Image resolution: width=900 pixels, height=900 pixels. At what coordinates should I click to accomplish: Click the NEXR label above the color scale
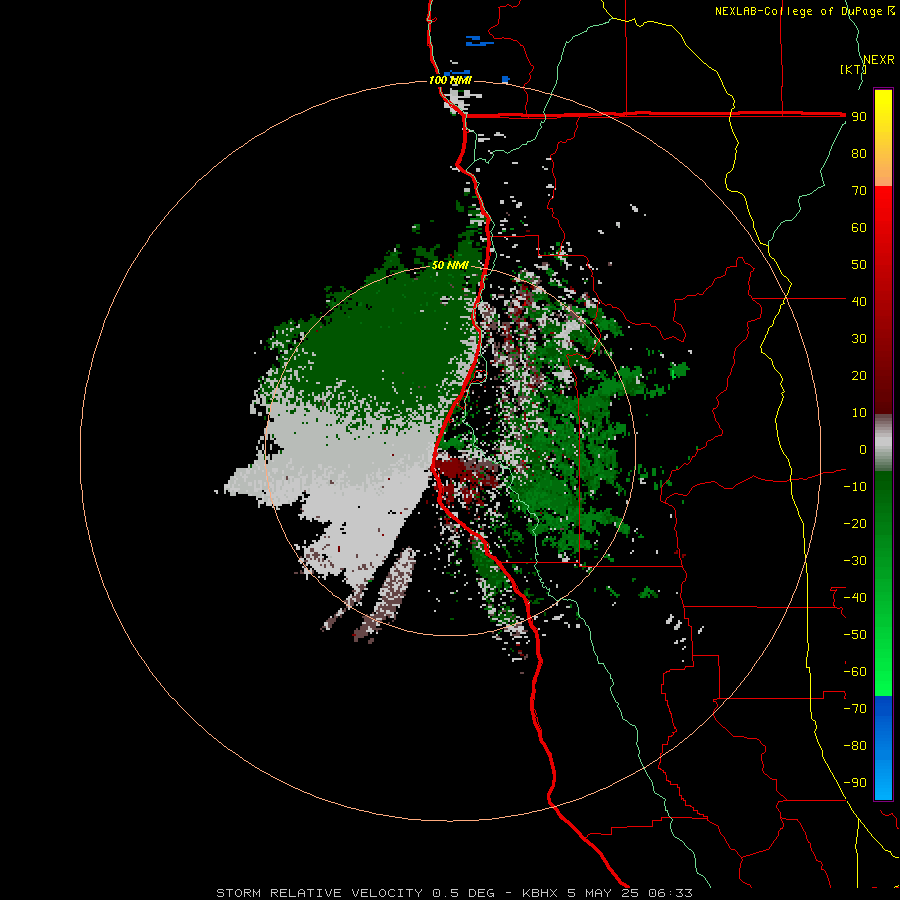pos(879,60)
